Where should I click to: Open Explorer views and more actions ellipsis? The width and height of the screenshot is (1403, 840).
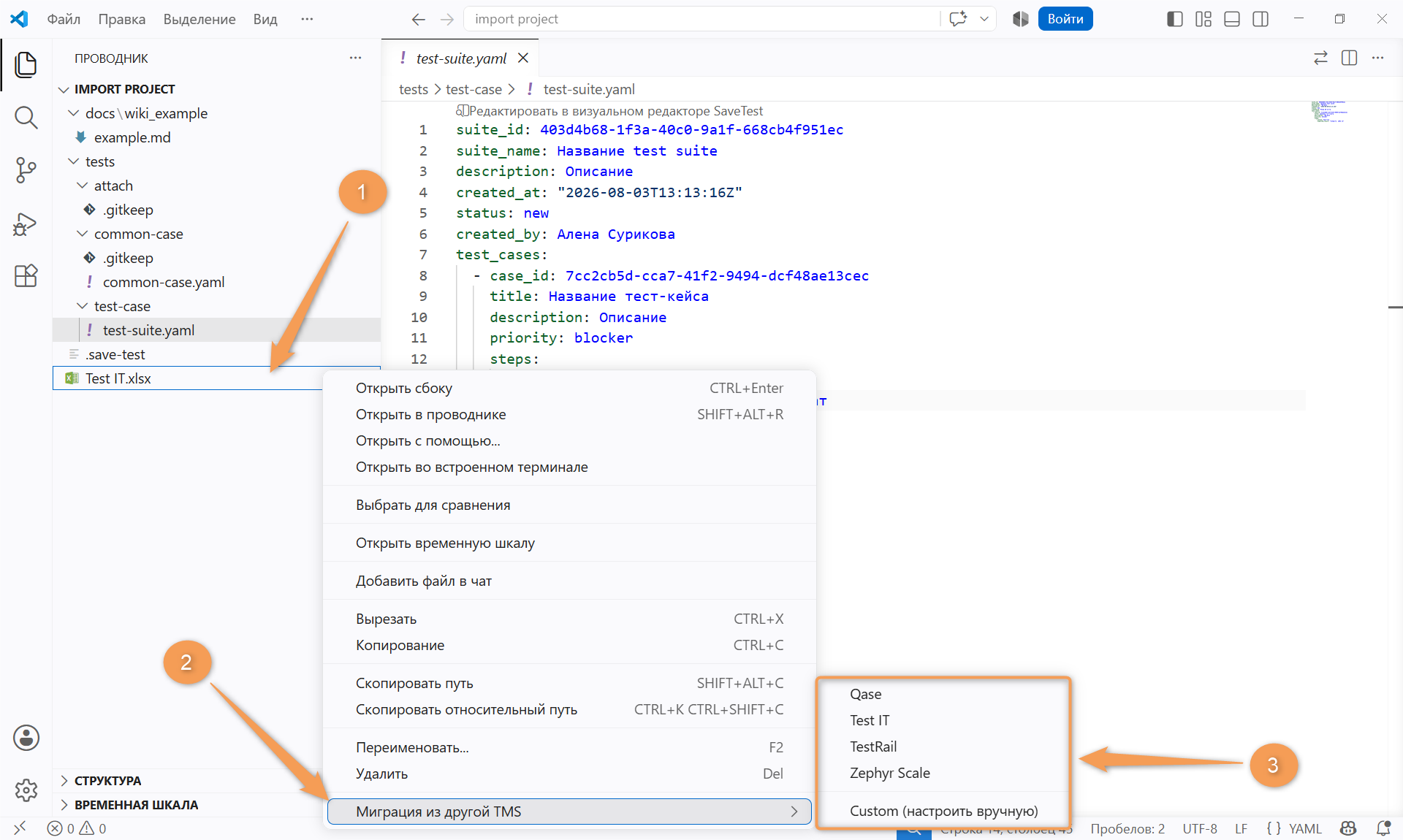pos(355,58)
